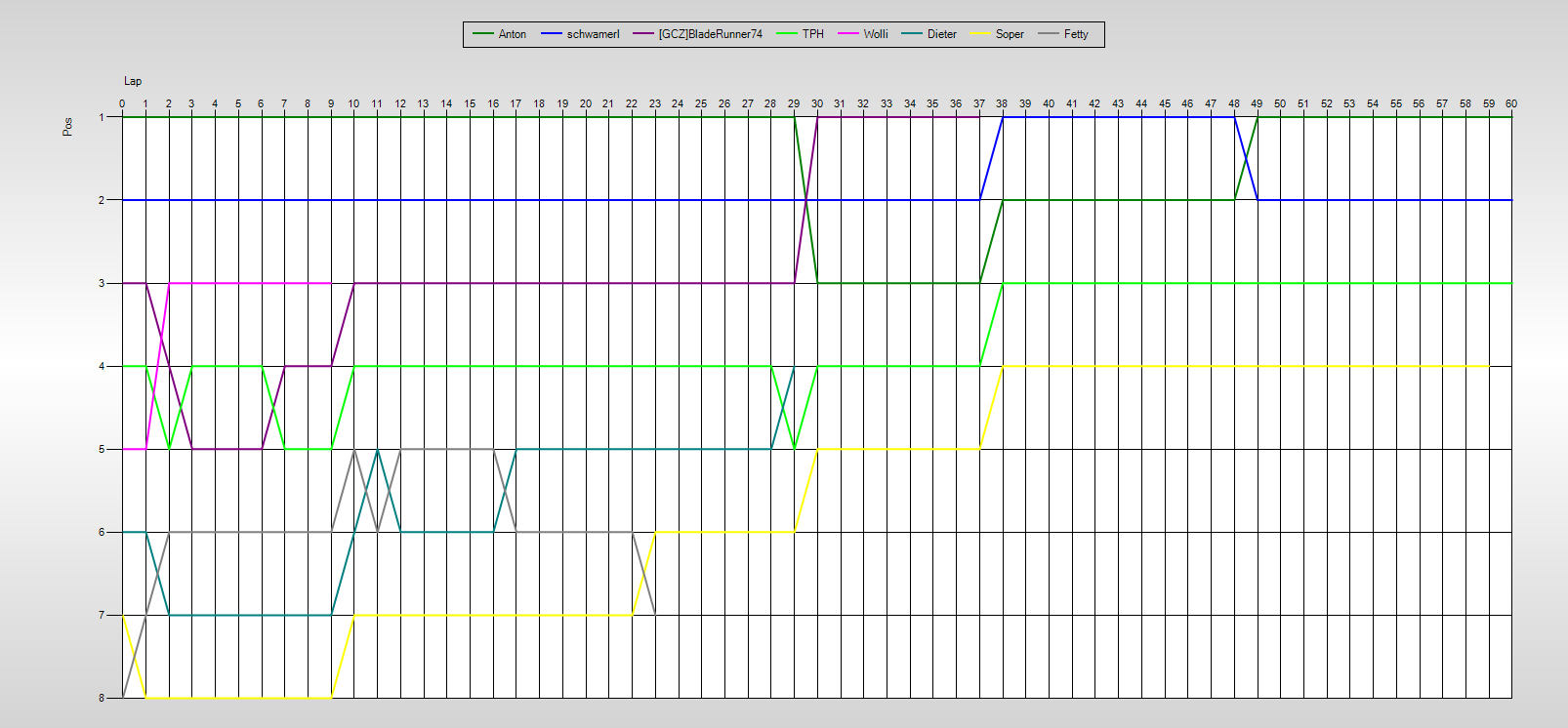Click the teal Dieter legend line

pos(912,34)
